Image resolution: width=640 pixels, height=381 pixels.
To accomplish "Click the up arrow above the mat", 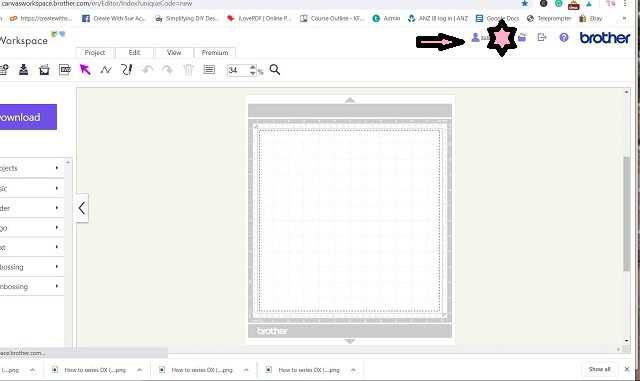I will 350,100.
